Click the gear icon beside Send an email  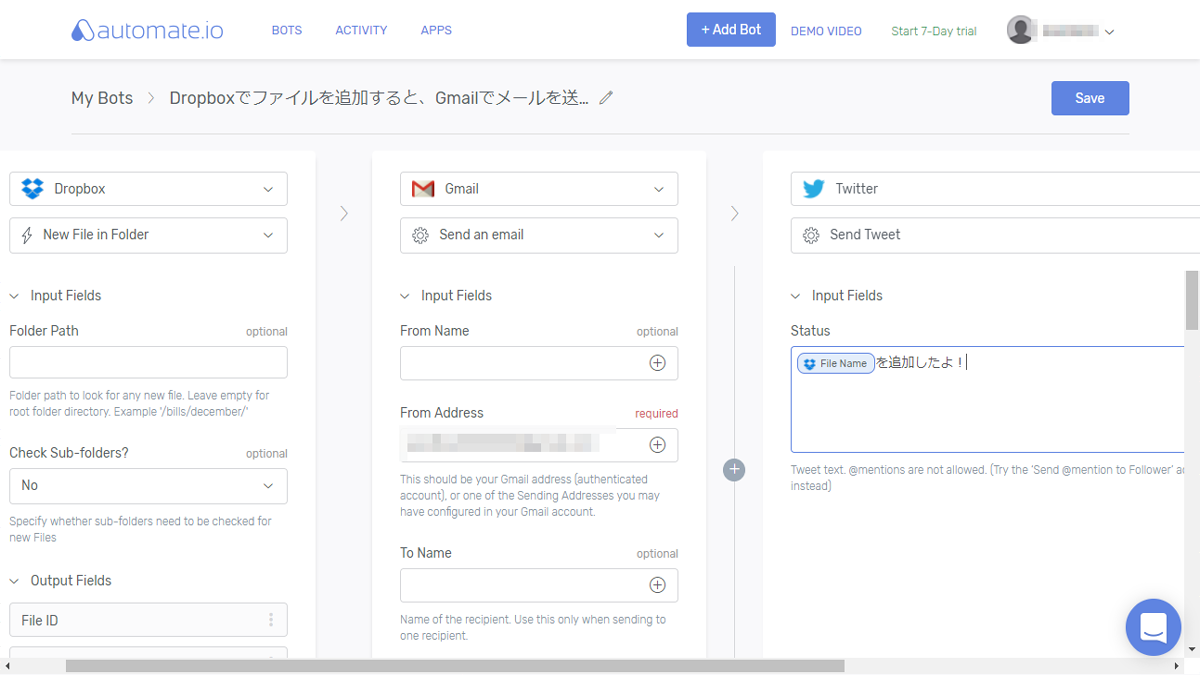point(421,235)
